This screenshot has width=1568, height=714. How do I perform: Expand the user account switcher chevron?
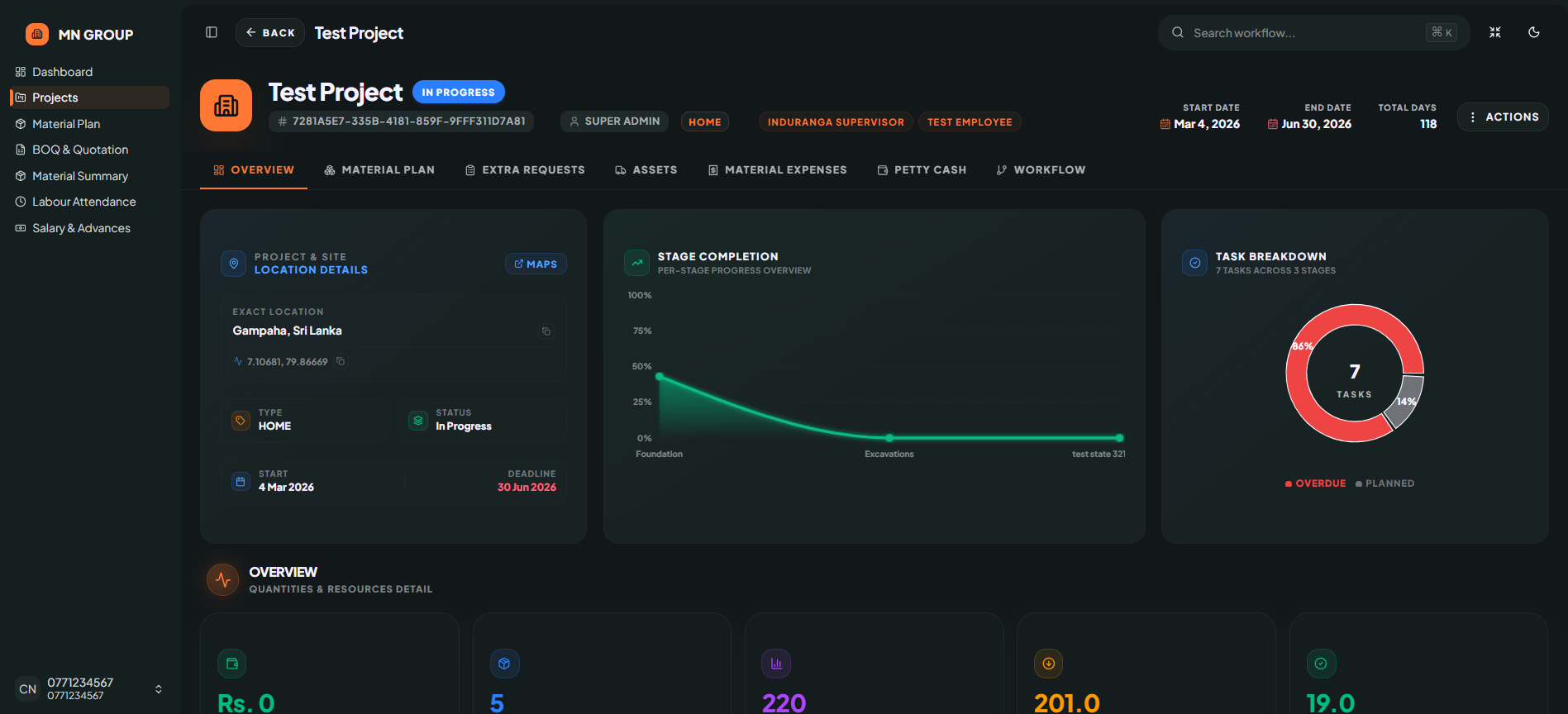pos(159,689)
